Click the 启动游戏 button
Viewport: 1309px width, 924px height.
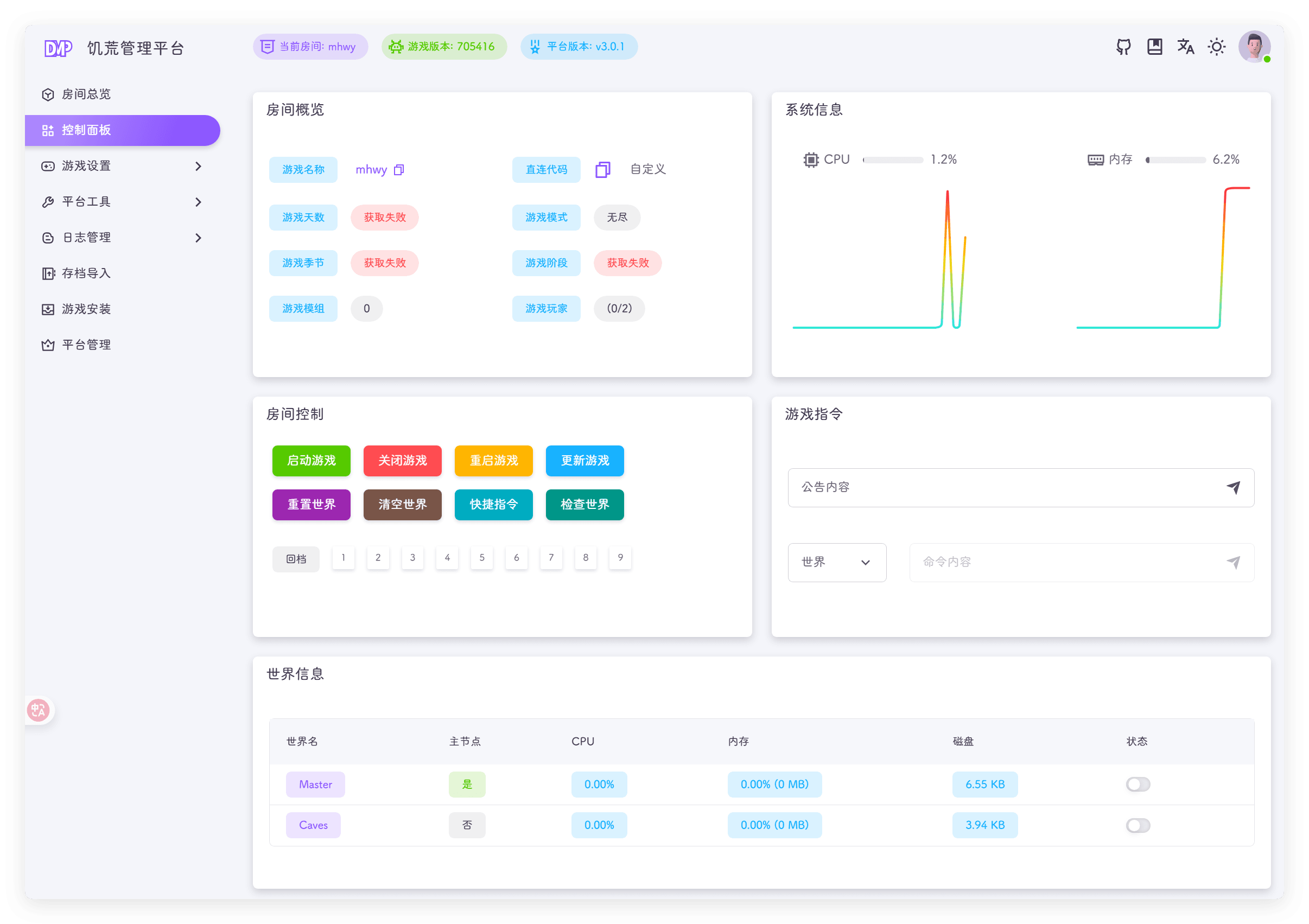(x=312, y=461)
